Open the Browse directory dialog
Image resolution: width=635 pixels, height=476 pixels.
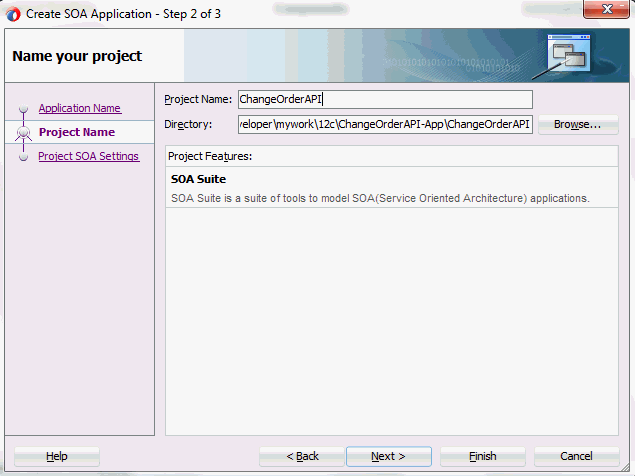[x=578, y=124]
